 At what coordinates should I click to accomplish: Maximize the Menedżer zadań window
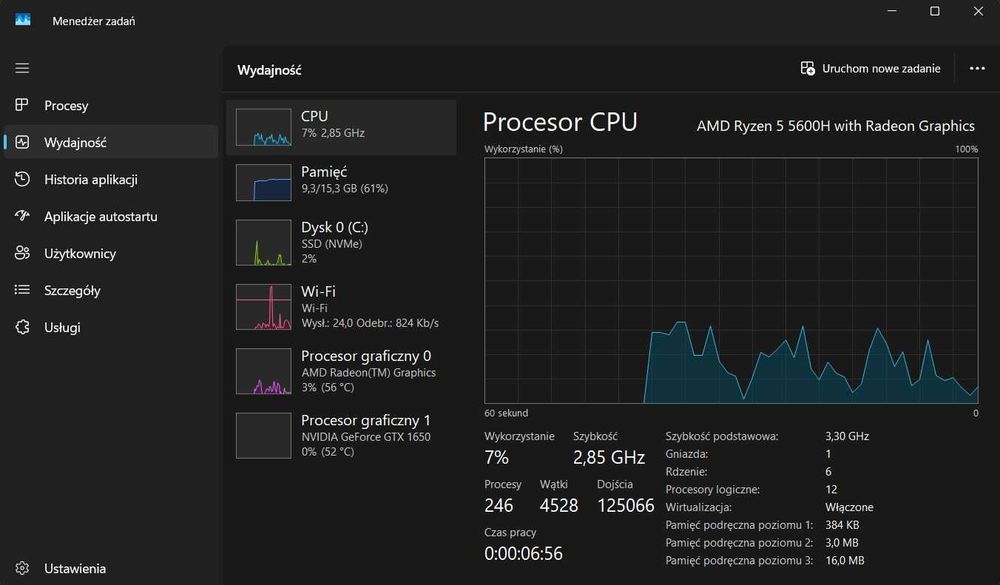click(x=934, y=11)
